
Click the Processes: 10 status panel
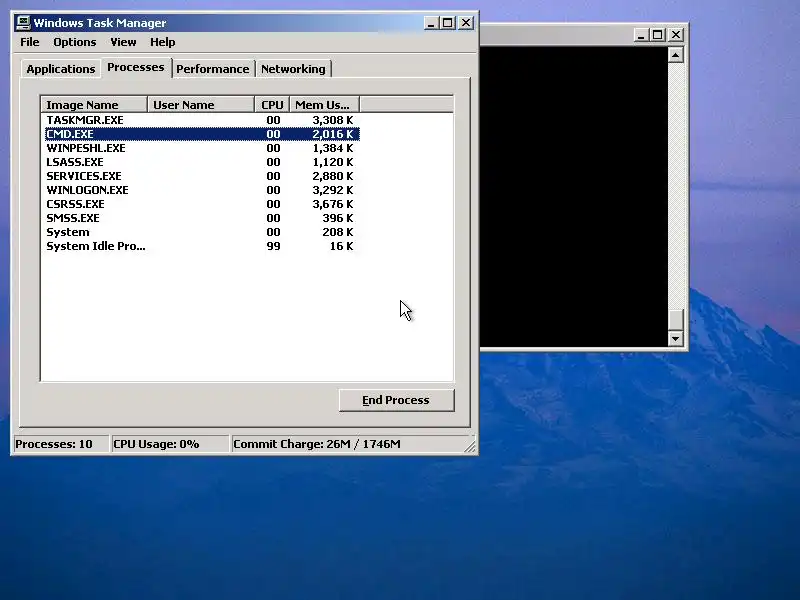pos(61,444)
